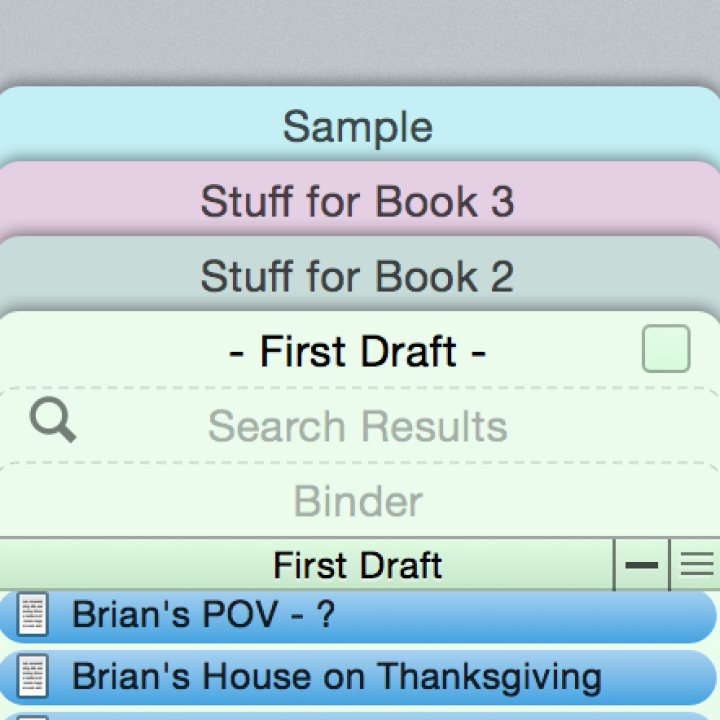This screenshot has height=720, width=720.
Task: Click the document icon beside Brian's POV
Action: click(x=33, y=615)
